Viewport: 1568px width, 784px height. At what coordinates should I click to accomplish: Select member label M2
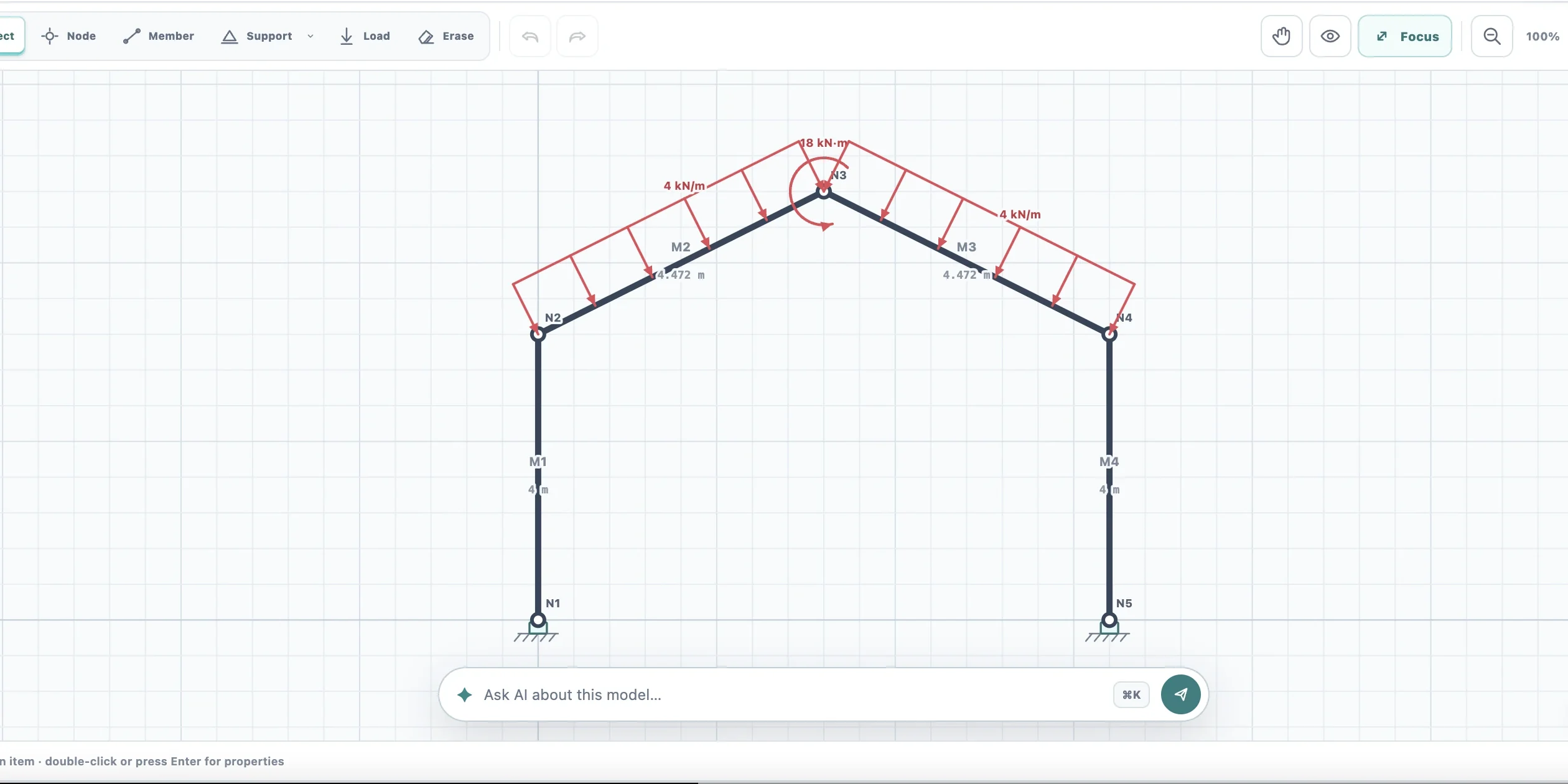[681, 247]
